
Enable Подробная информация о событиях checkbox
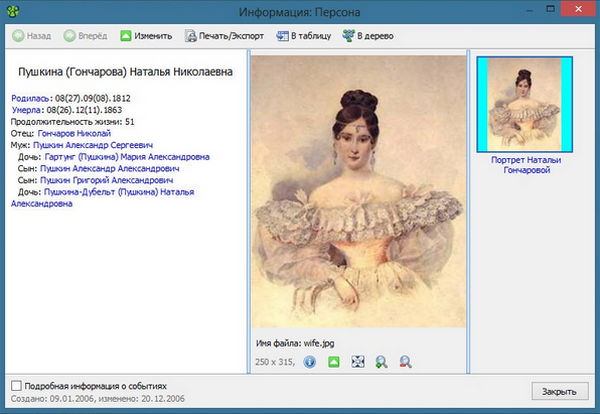pos(16,385)
